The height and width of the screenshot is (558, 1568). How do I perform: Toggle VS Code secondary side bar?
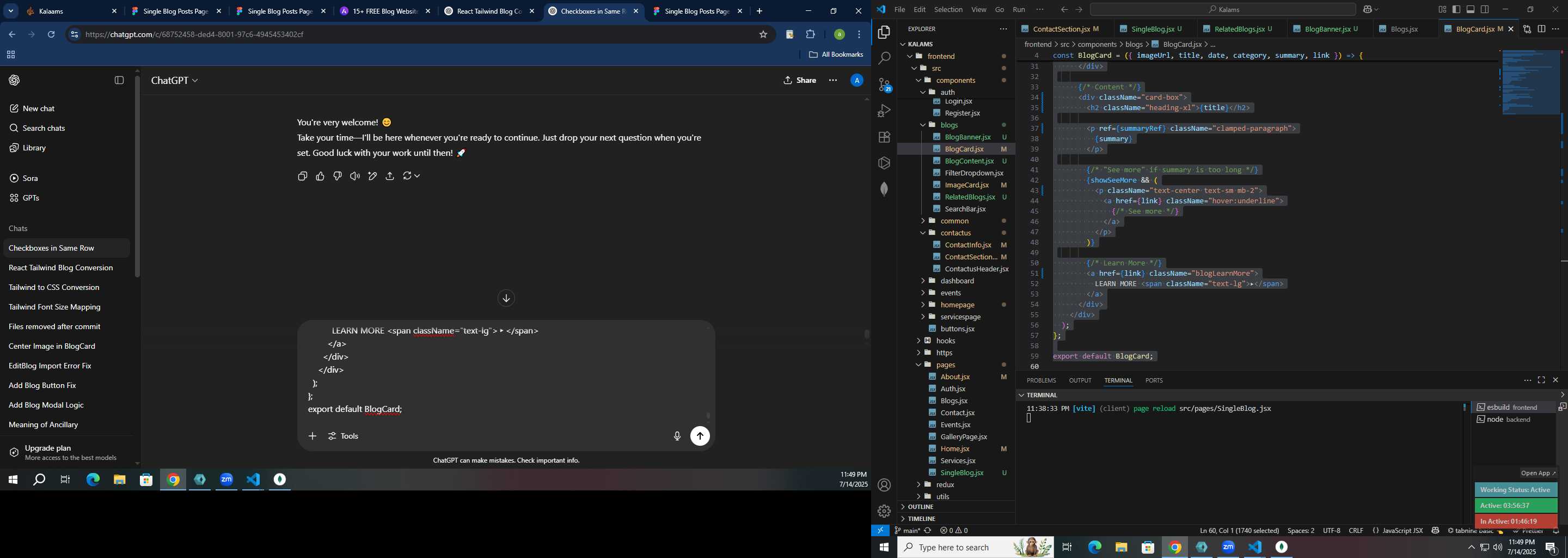[x=1485, y=10]
